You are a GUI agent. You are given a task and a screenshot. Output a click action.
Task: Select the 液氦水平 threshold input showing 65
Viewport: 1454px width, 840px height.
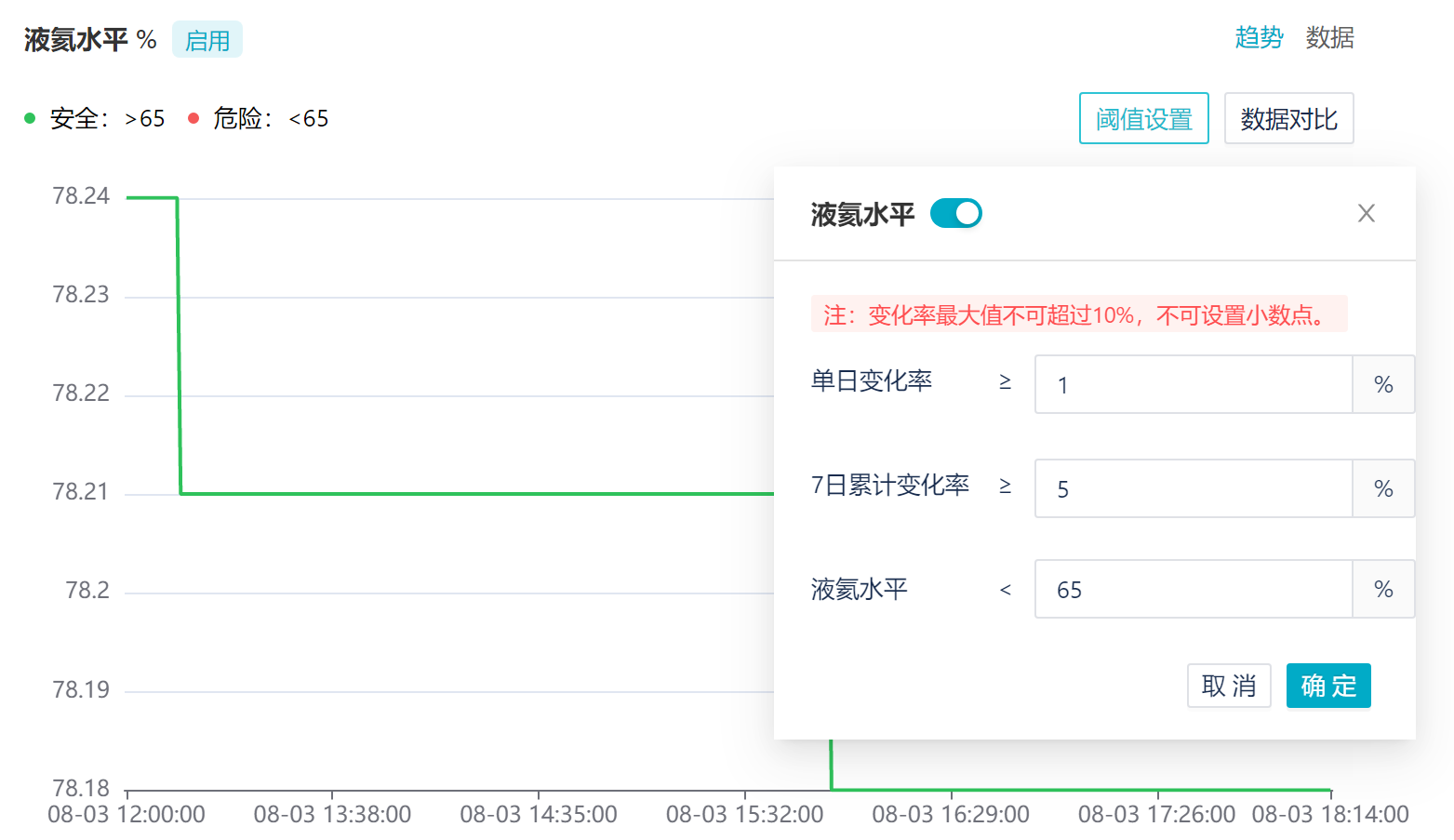1193,590
